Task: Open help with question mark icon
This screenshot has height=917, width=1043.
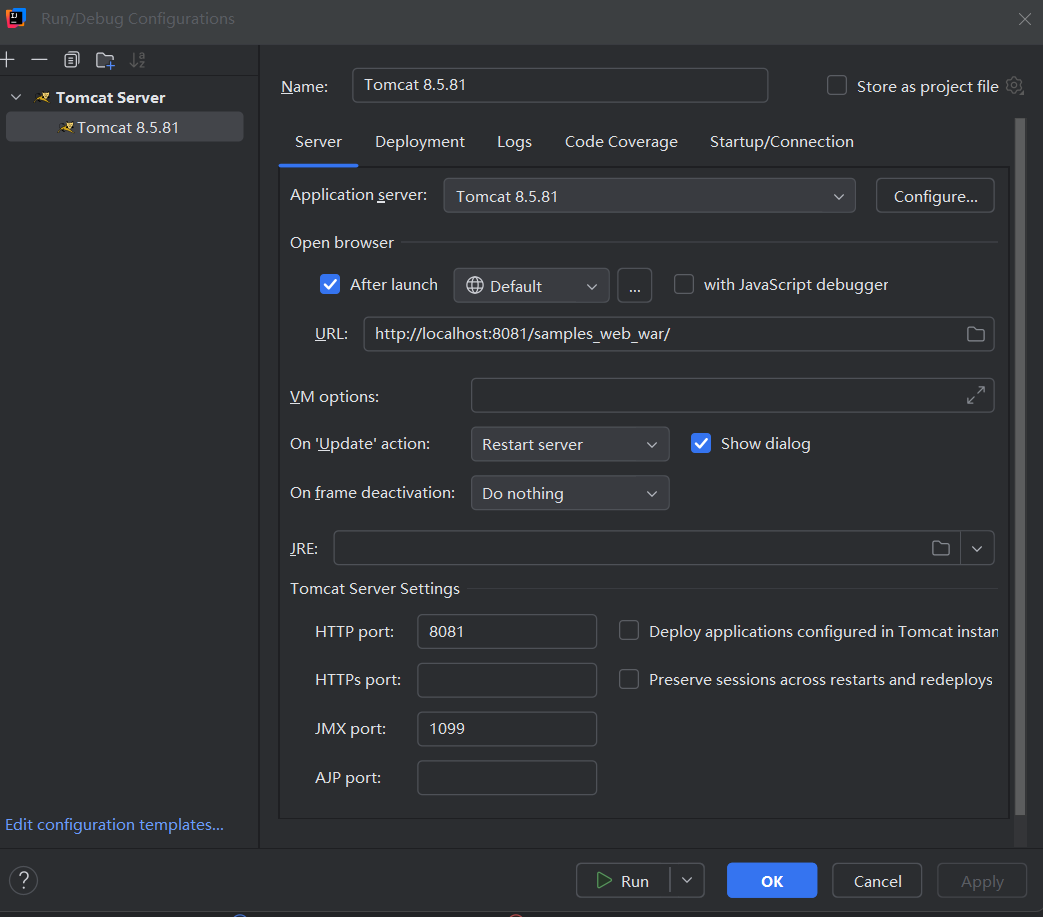Action: pos(23,880)
